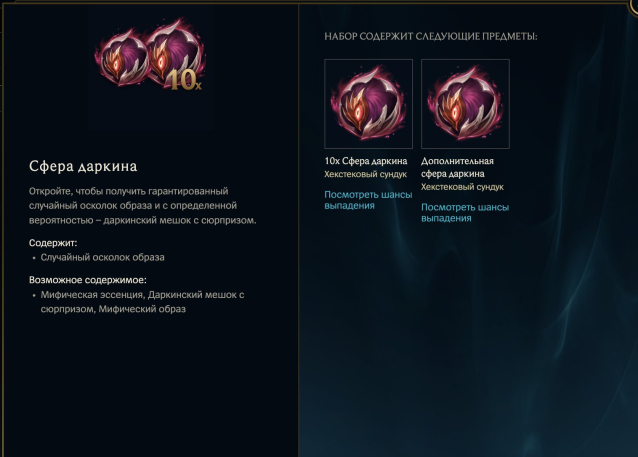Click the Возможное содержимое: section heading
The image size is (638, 457).
point(87,280)
